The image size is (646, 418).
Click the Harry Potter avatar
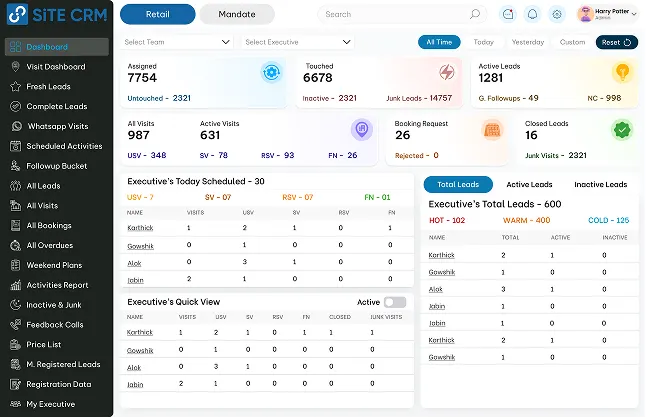point(585,14)
